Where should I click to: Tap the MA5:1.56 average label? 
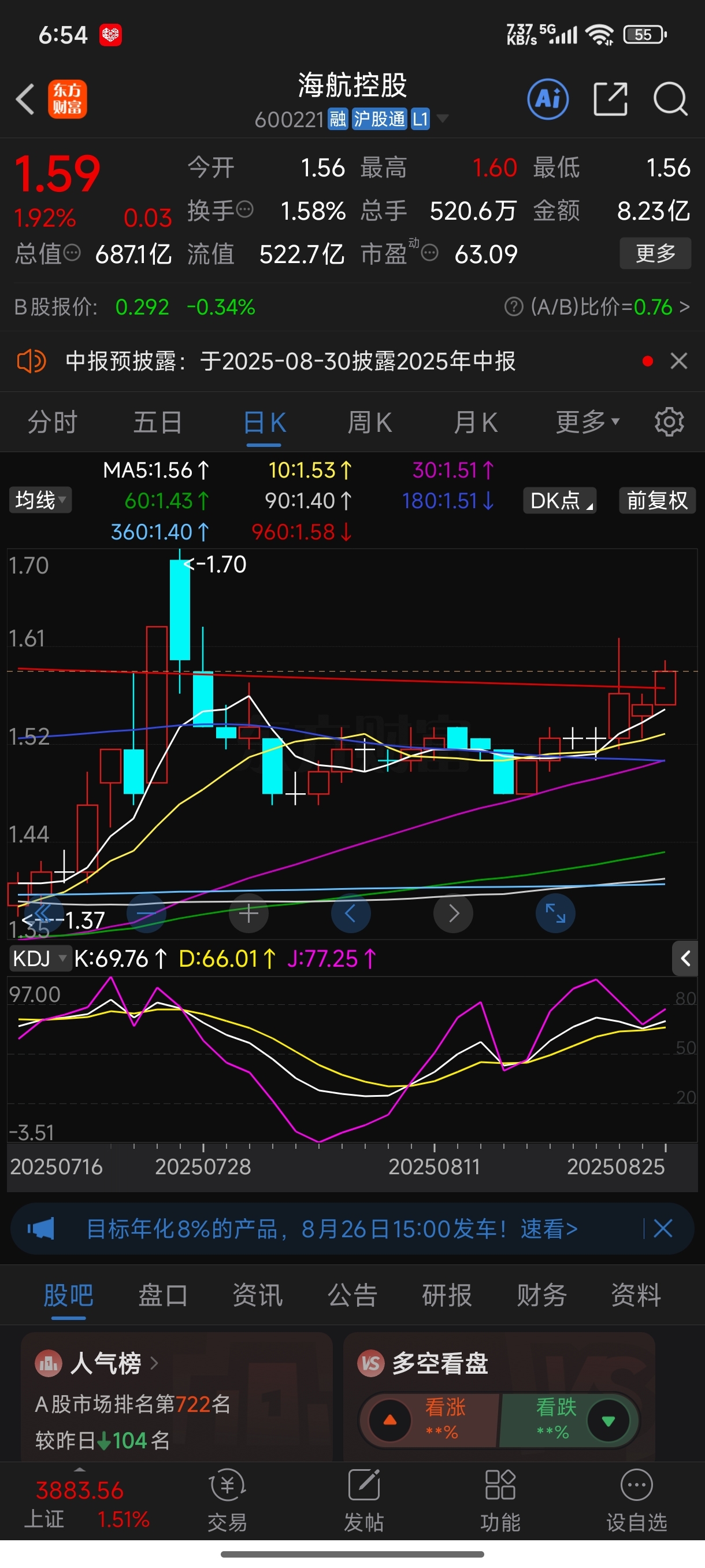click(x=157, y=470)
